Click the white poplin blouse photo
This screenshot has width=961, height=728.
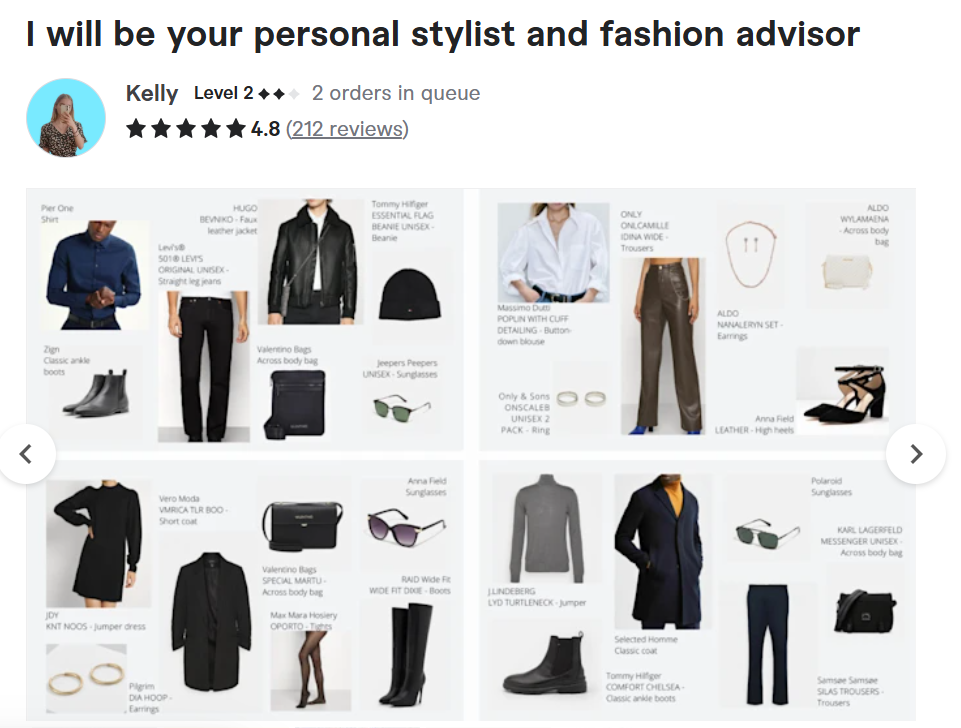pos(553,252)
